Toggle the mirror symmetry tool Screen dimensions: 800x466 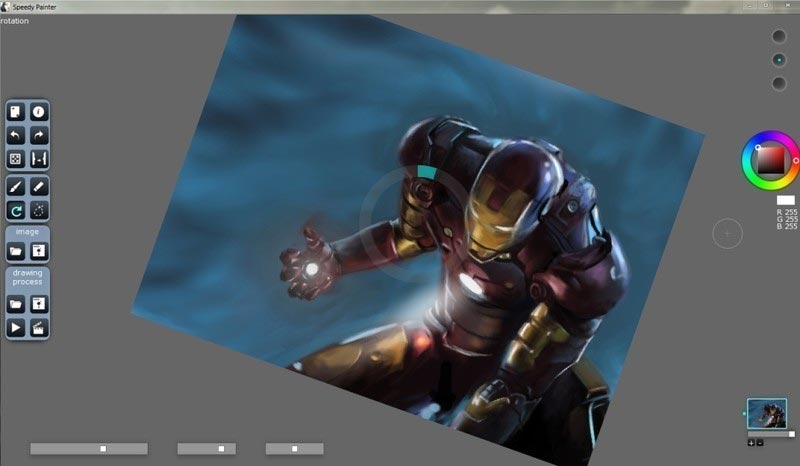tap(39, 159)
